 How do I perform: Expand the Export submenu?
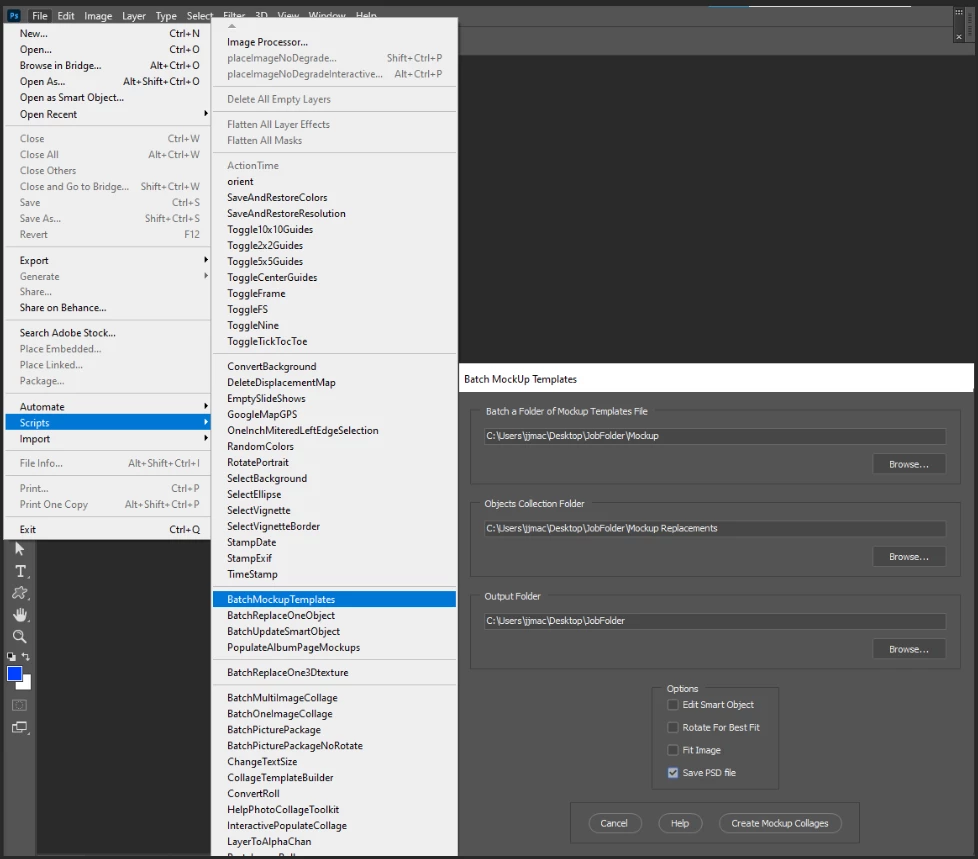coord(107,260)
